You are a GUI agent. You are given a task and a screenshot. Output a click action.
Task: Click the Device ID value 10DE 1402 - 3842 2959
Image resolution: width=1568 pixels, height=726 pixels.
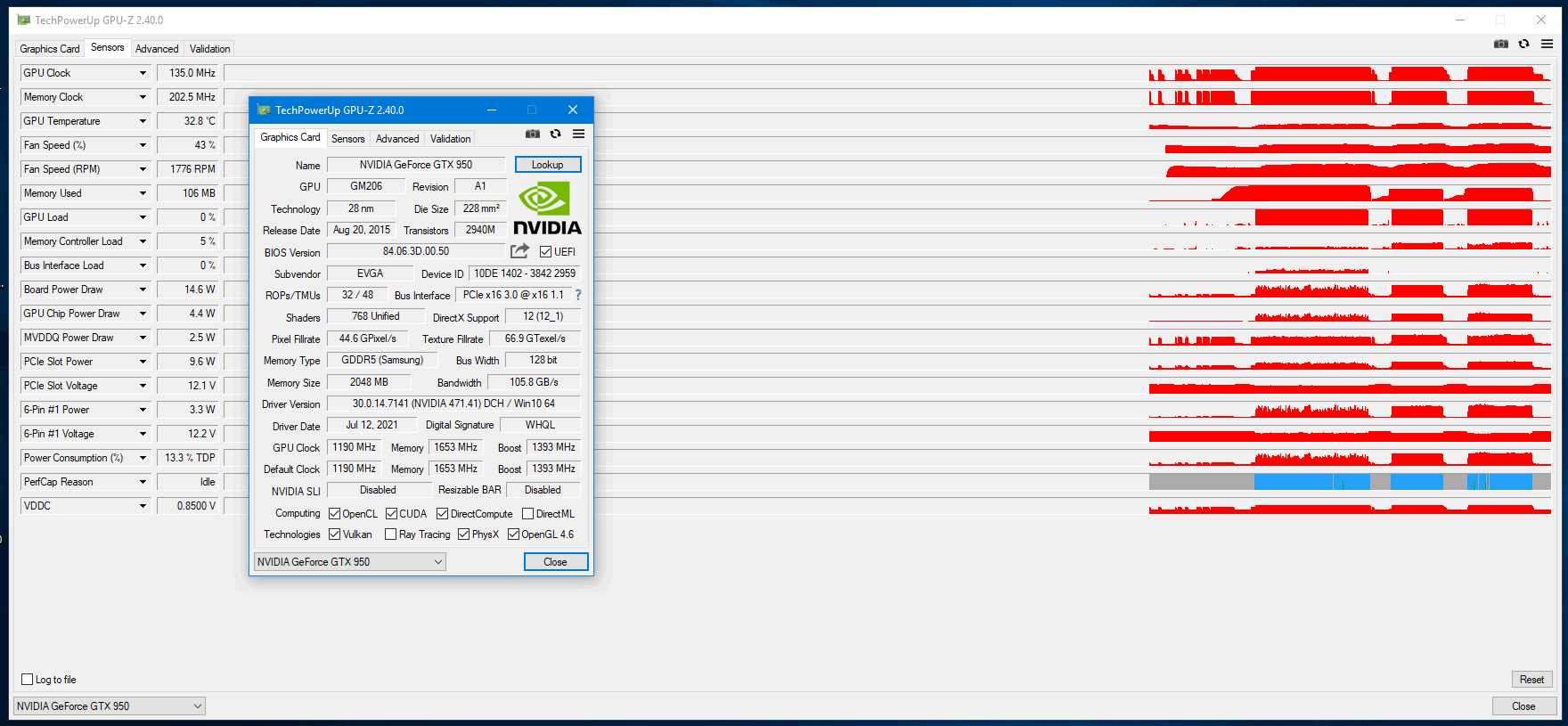(525, 273)
